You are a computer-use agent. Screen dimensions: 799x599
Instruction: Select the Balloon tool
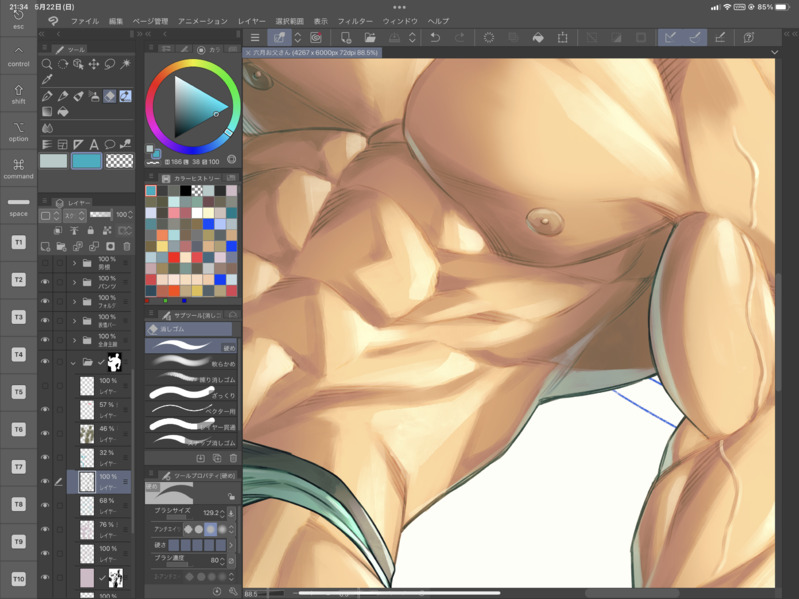[x=110, y=145]
